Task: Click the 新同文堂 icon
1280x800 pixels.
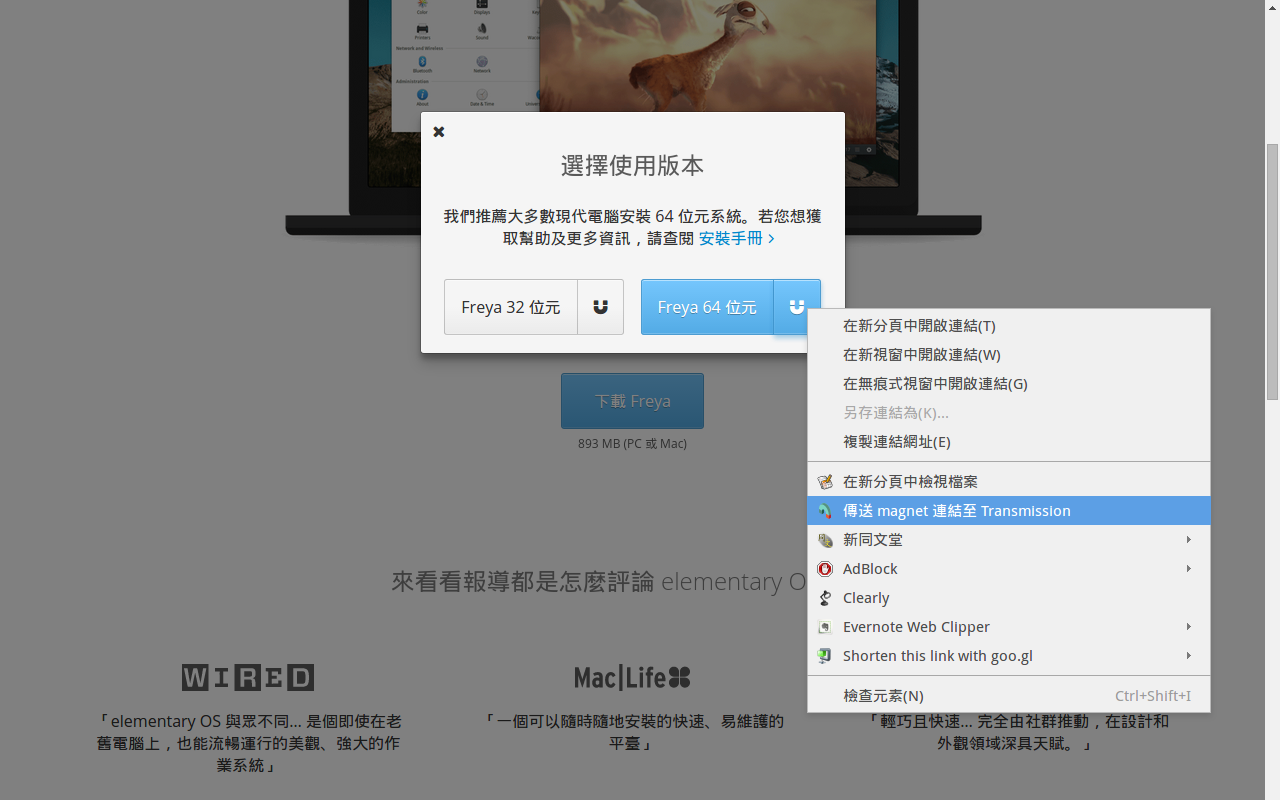Action: click(825, 540)
